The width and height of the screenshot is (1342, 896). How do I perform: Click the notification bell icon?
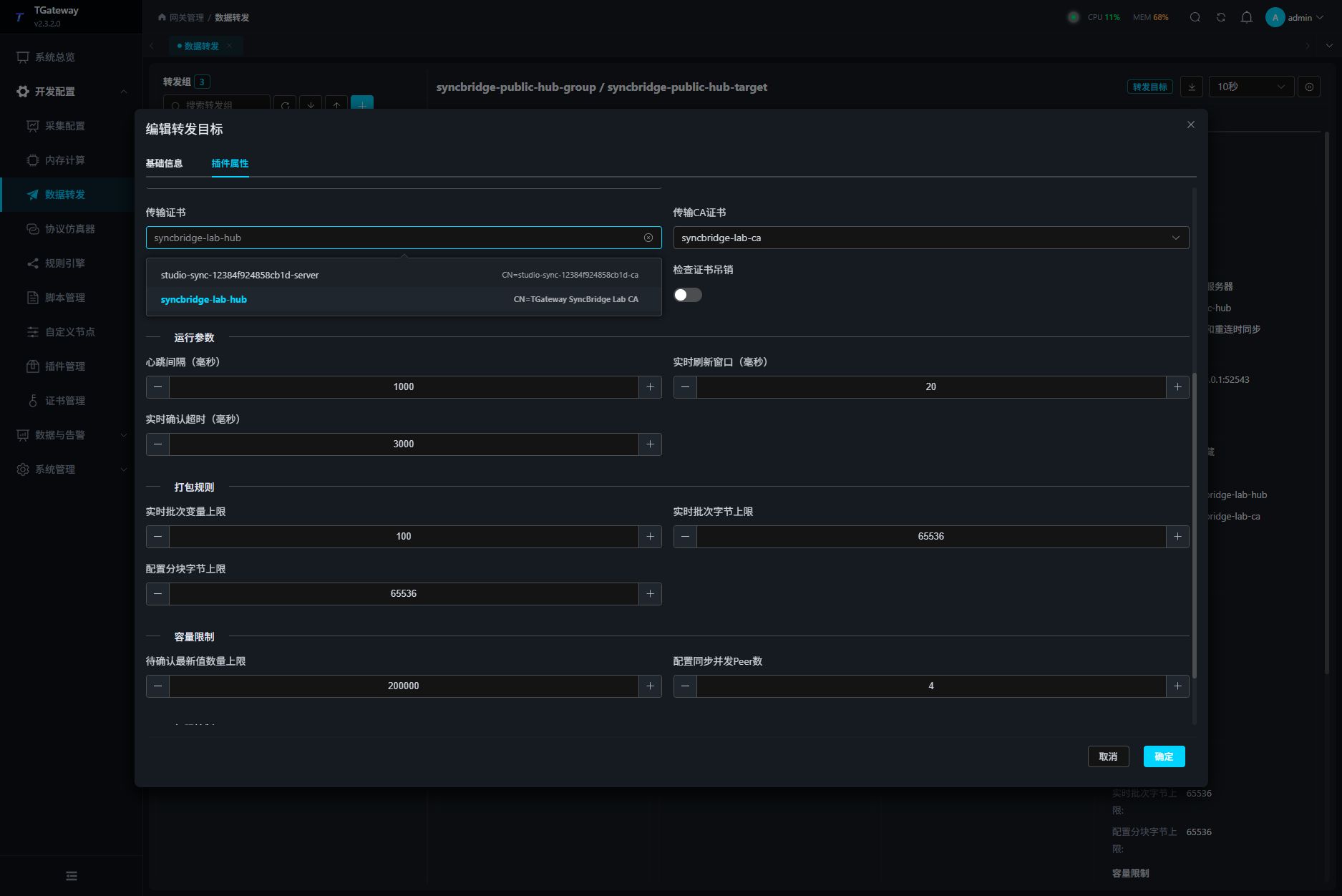click(x=1247, y=17)
